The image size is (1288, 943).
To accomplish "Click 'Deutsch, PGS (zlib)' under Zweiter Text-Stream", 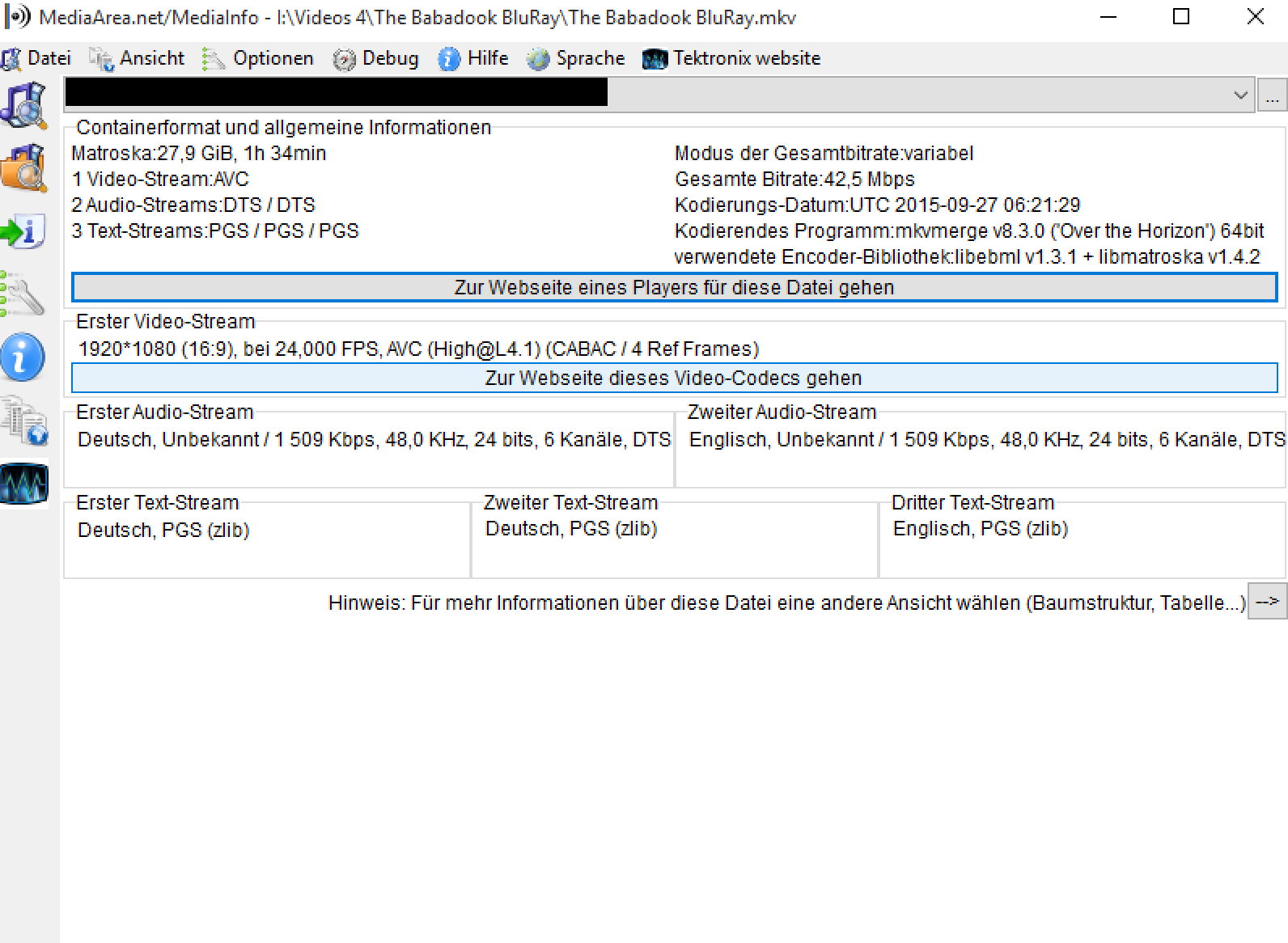I will tap(571, 528).
